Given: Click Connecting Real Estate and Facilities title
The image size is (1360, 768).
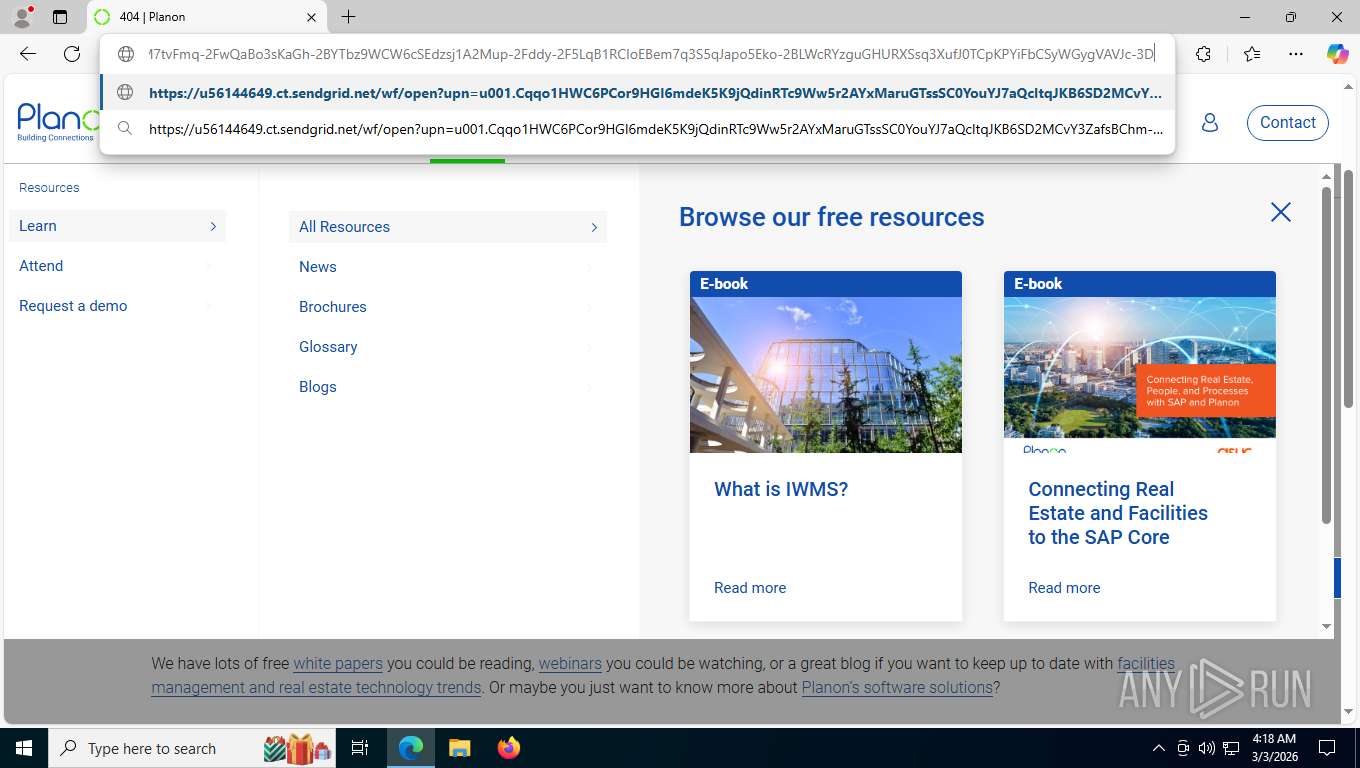Looking at the screenshot, I should pos(1118,513).
